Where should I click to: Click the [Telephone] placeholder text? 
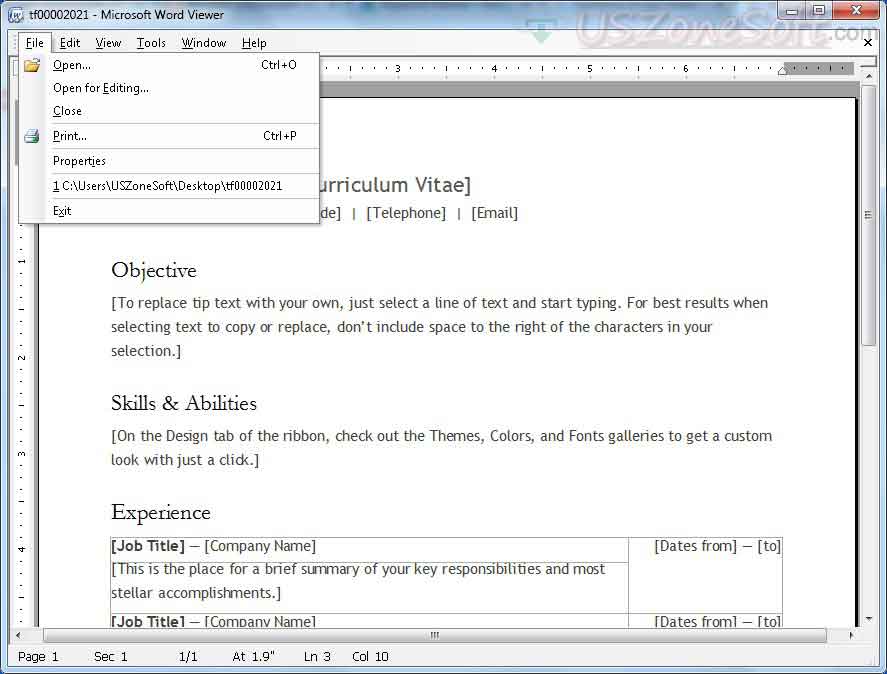406,213
